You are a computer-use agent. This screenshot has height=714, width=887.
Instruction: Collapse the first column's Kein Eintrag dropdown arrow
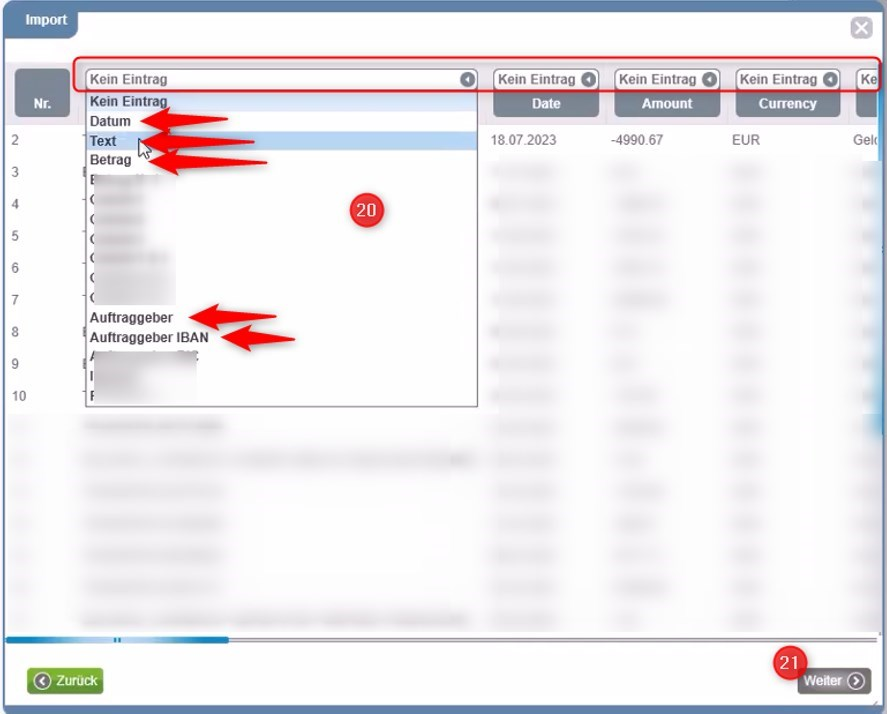coord(467,79)
